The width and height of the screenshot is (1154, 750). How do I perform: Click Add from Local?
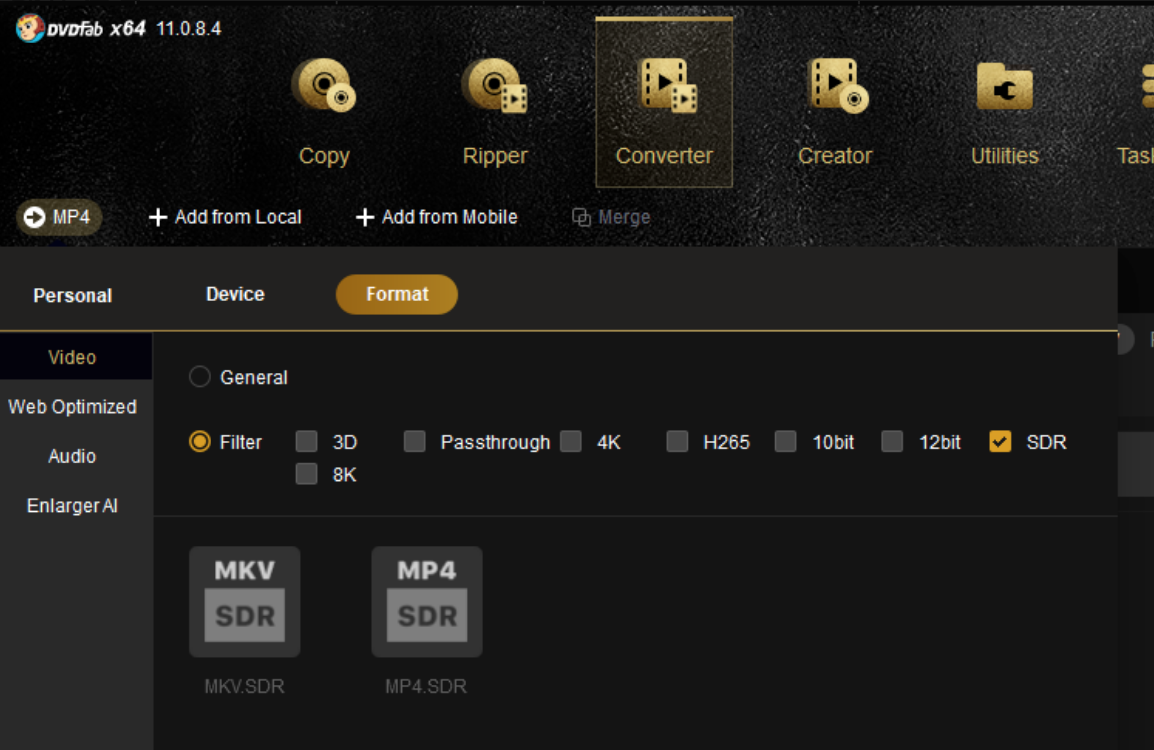coord(225,217)
